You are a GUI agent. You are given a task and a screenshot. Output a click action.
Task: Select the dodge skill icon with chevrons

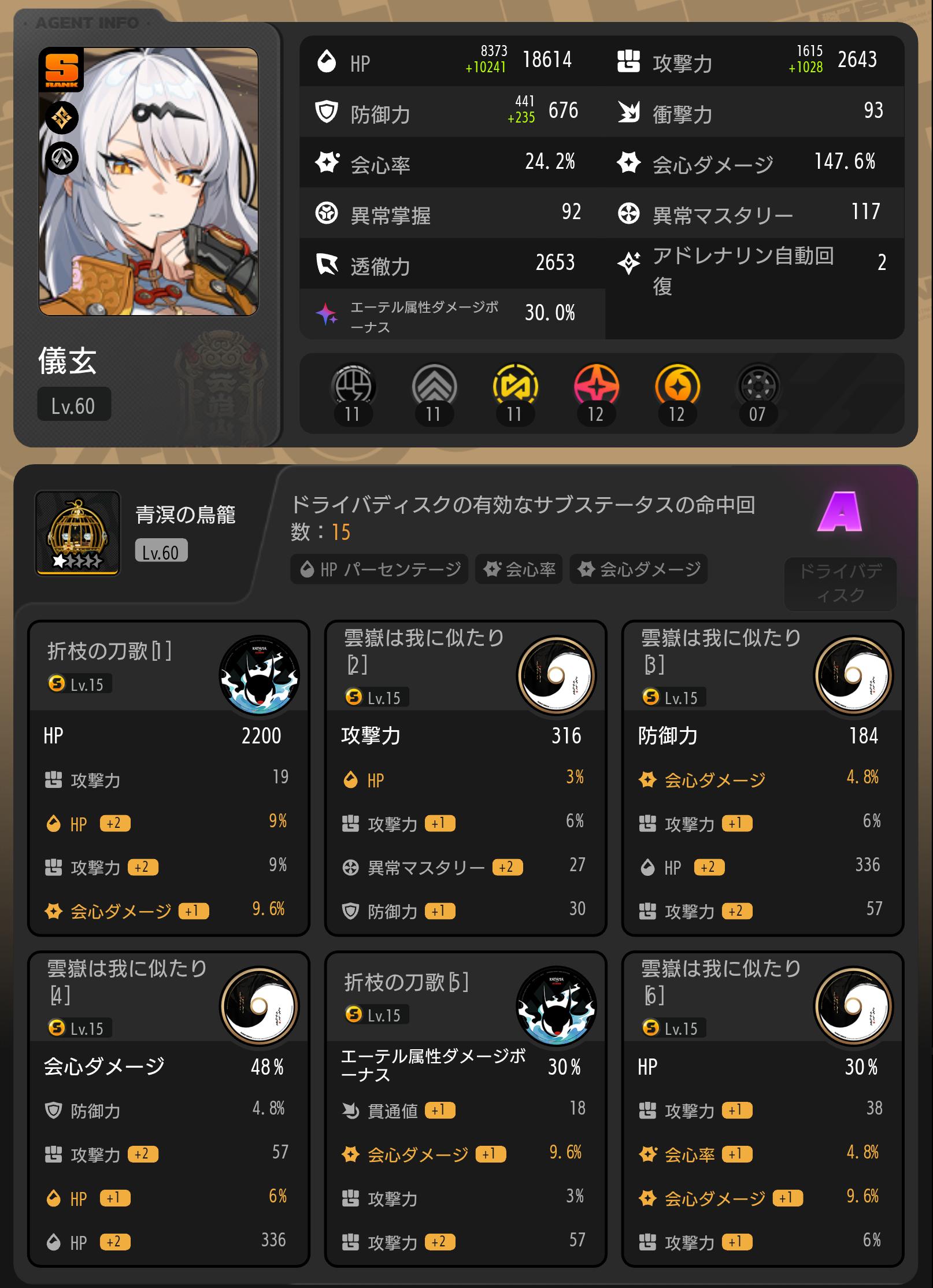(x=434, y=386)
